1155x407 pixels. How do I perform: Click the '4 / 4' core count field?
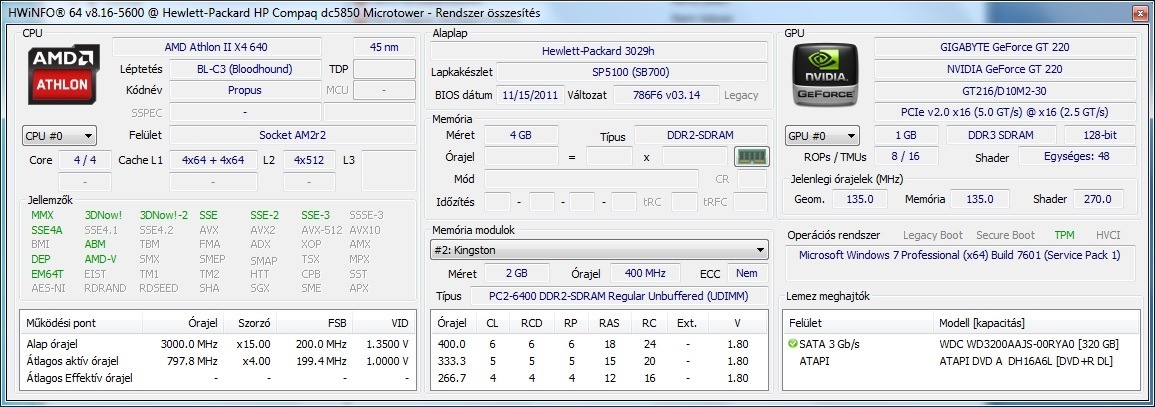pos(85,160)
